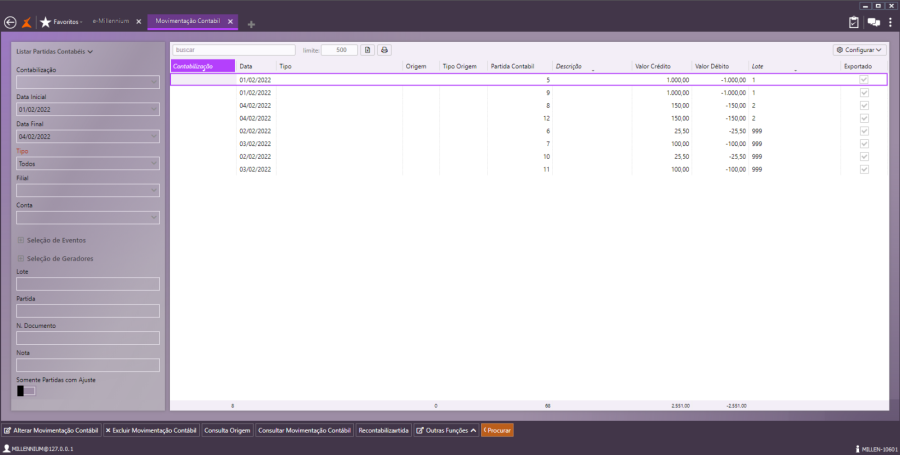Click the Recontabilizartida button
The height and width of the screenshot is (455, 900).
point(383,430)
